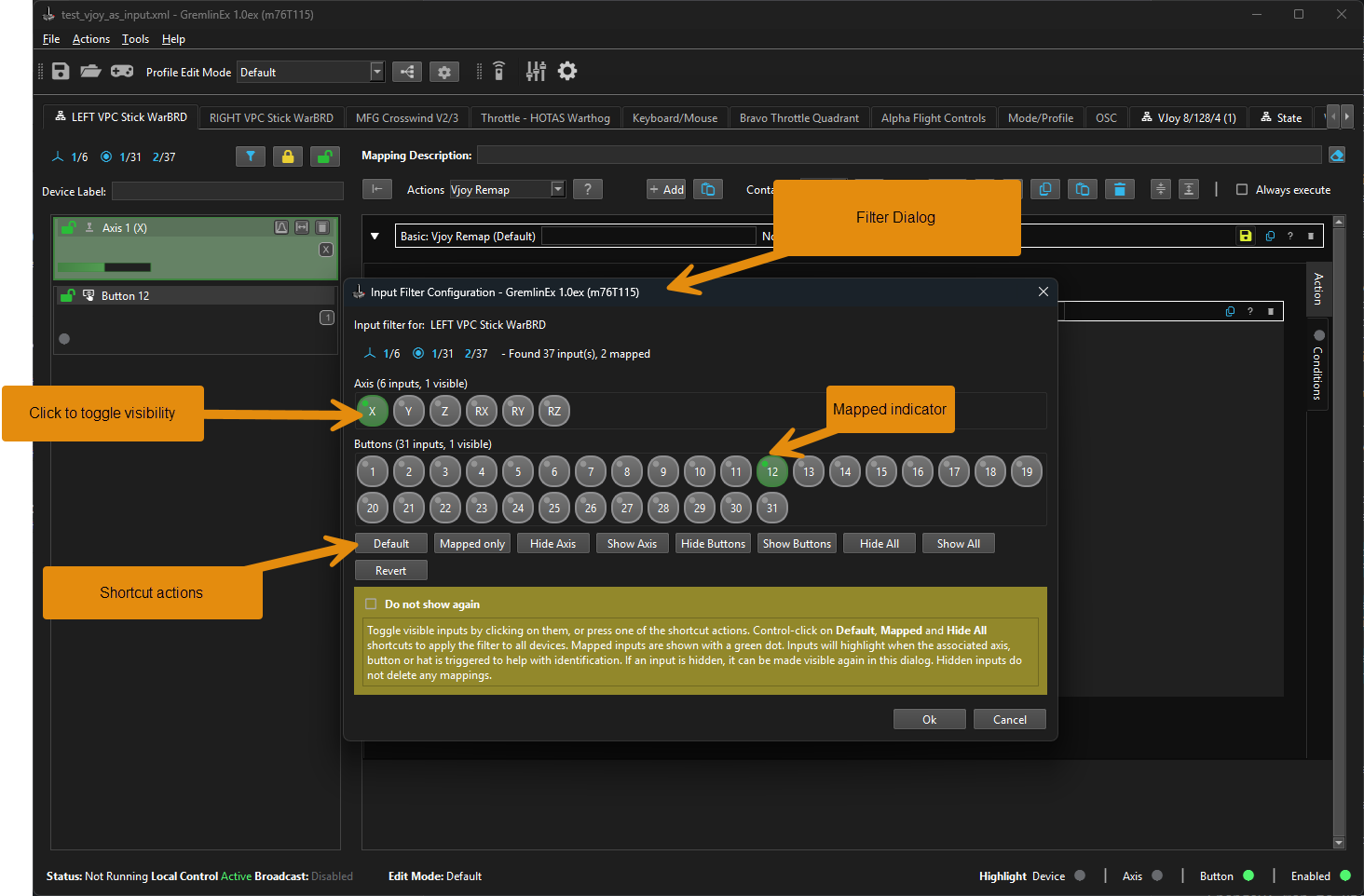Open the mixer sliders icon in toolbar
Viewport: 1364px width, 896px height.
coord(536,72)
